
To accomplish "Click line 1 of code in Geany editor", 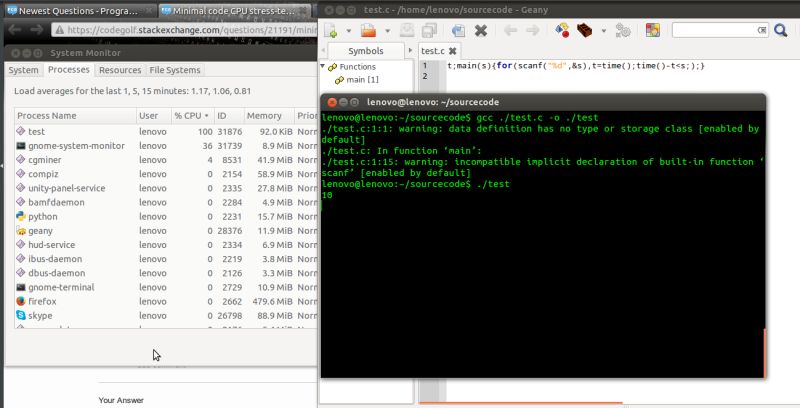I will click(576, 66).
